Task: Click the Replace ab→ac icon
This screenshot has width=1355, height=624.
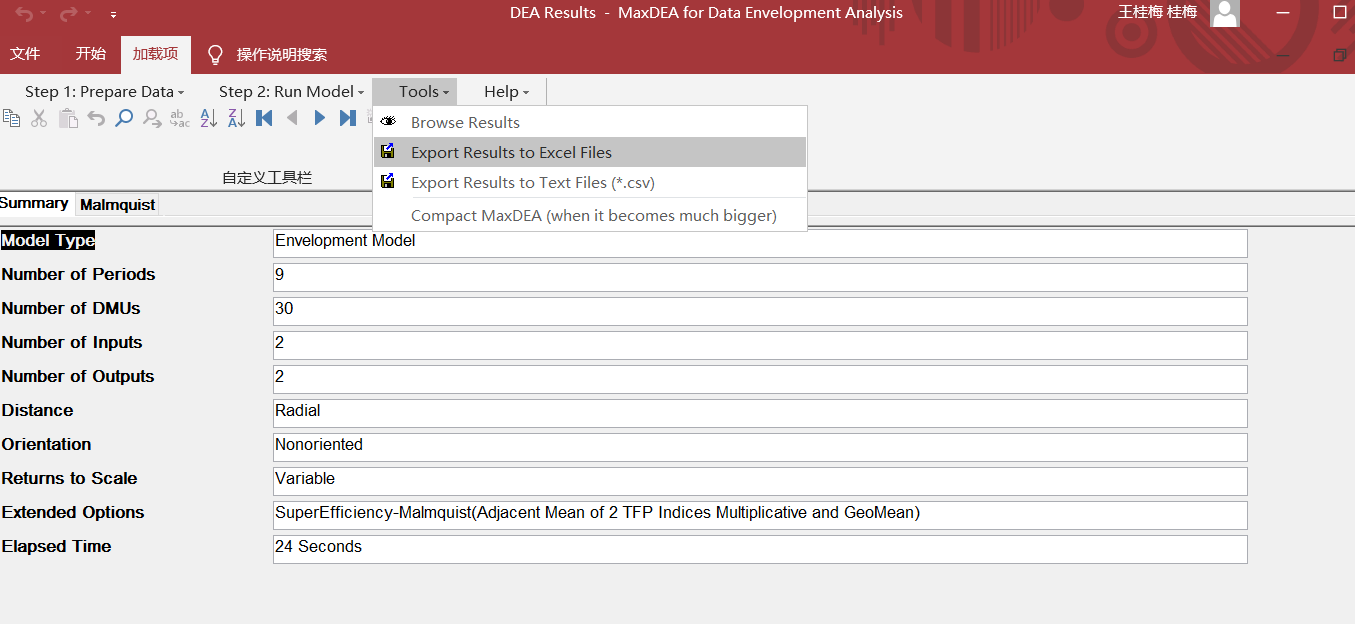Action: point(179,118)
